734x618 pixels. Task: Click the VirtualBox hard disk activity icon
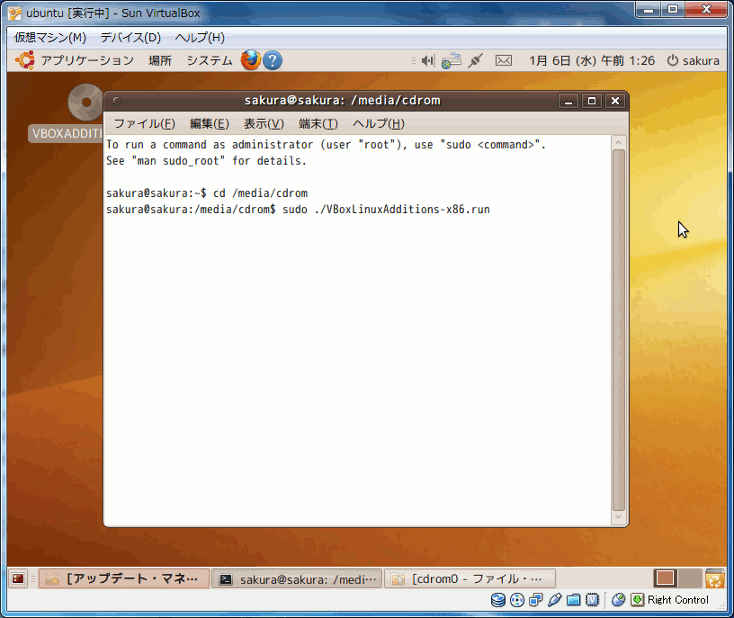498,600
